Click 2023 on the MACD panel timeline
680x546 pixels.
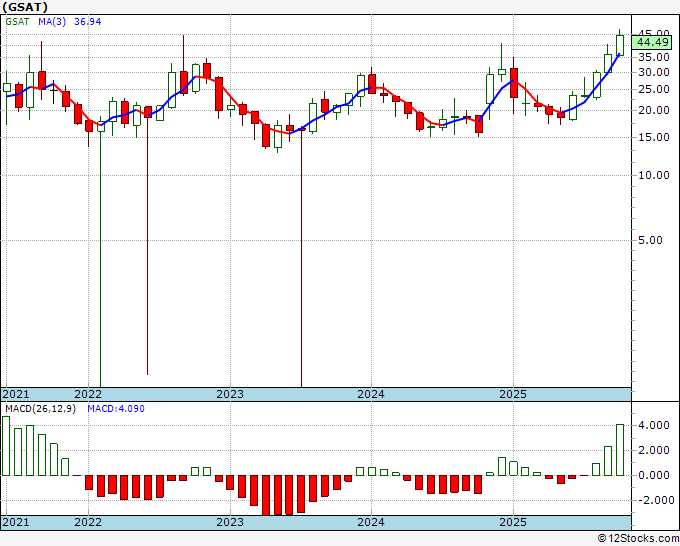click(x=230, y=522)
